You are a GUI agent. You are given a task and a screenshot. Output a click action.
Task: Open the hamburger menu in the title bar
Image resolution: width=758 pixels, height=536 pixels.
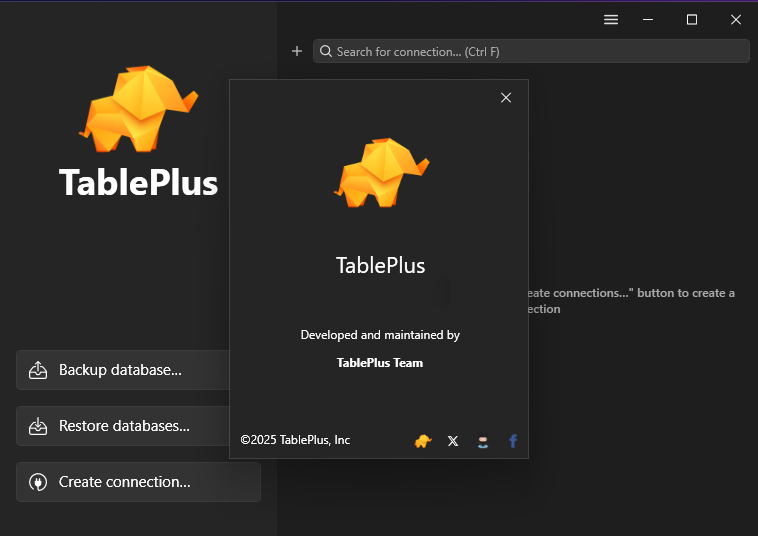point(611,19)
